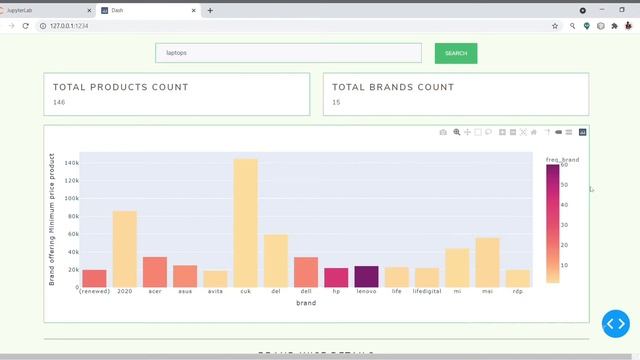The height and width of the screenshot is (360, 640).
Task: Open the gray cube browser extension
Action: 600,26
